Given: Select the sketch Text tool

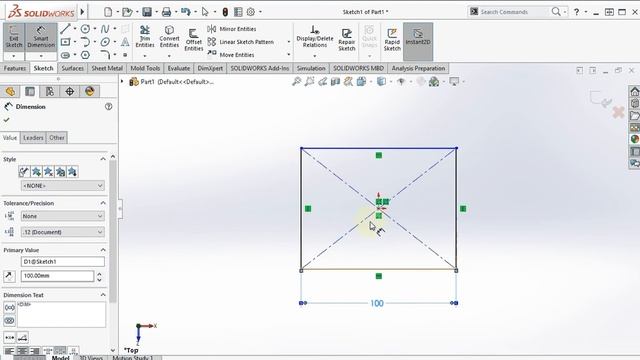Looking at the screenshot, I should click(x=125, y=42).
